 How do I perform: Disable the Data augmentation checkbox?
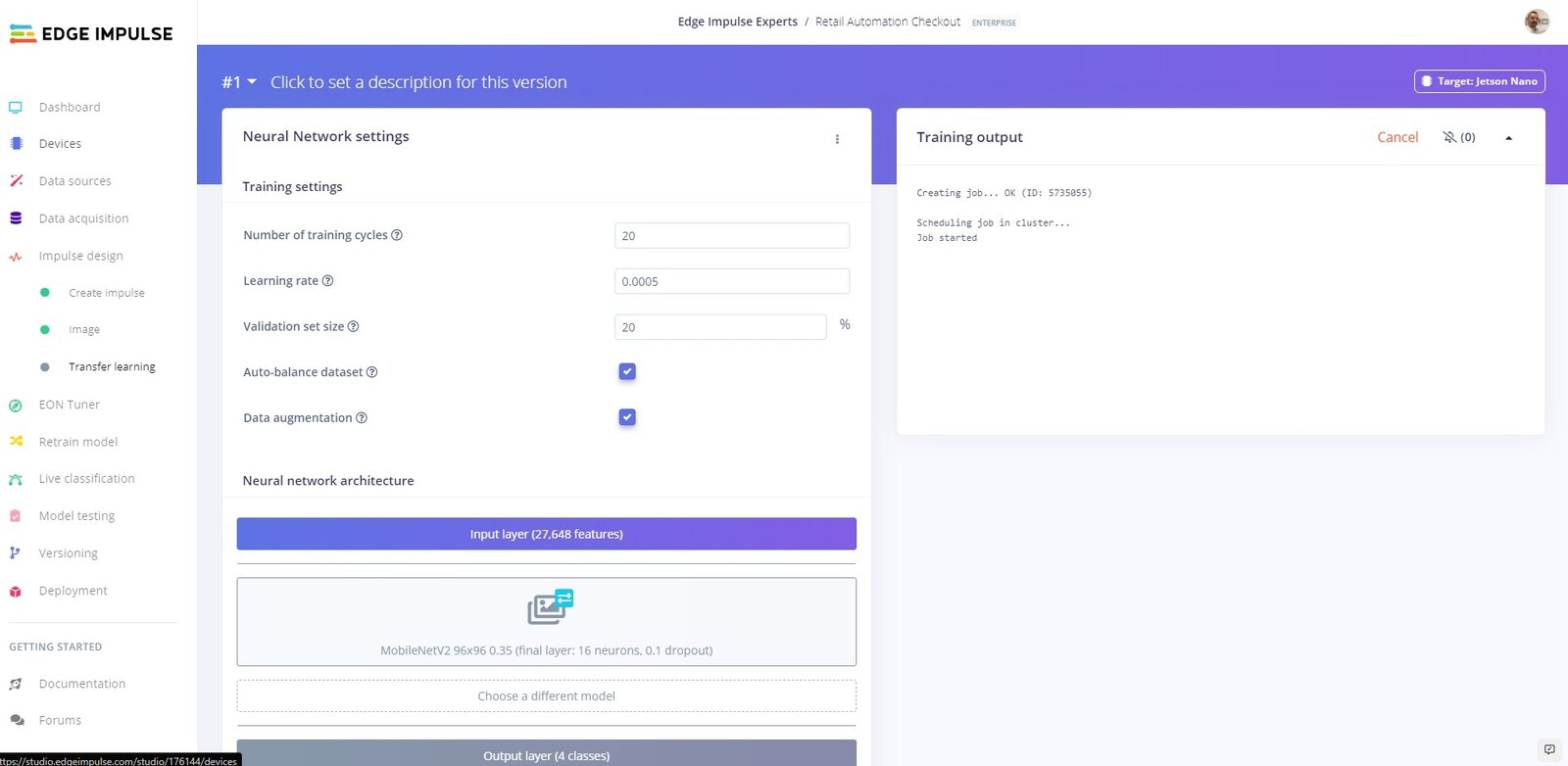coord(627,417)
